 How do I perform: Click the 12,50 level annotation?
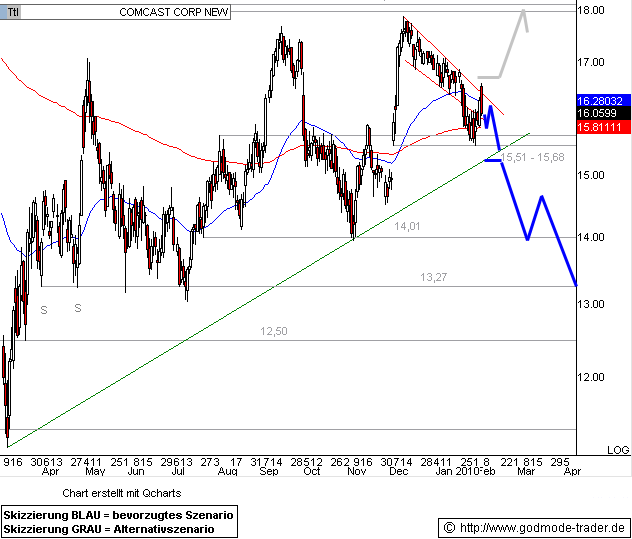tap(274, 331)
